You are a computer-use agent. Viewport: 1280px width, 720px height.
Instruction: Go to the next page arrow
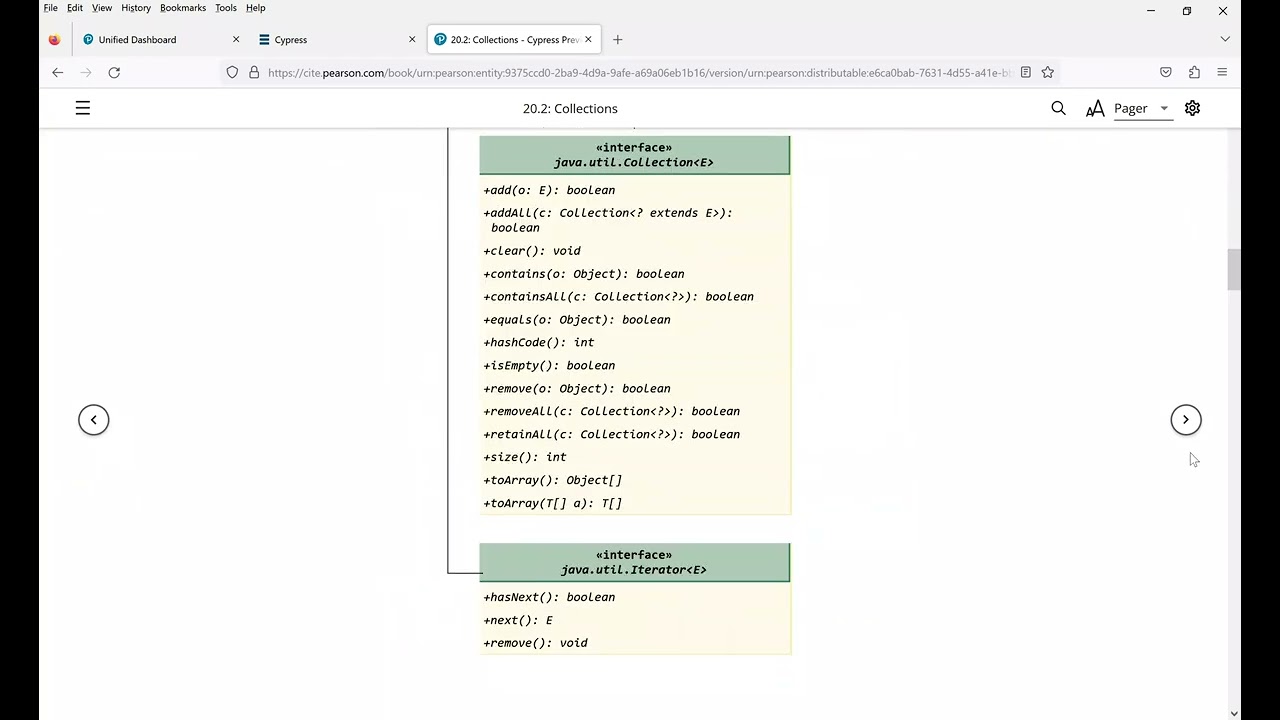pos(1186,420)
